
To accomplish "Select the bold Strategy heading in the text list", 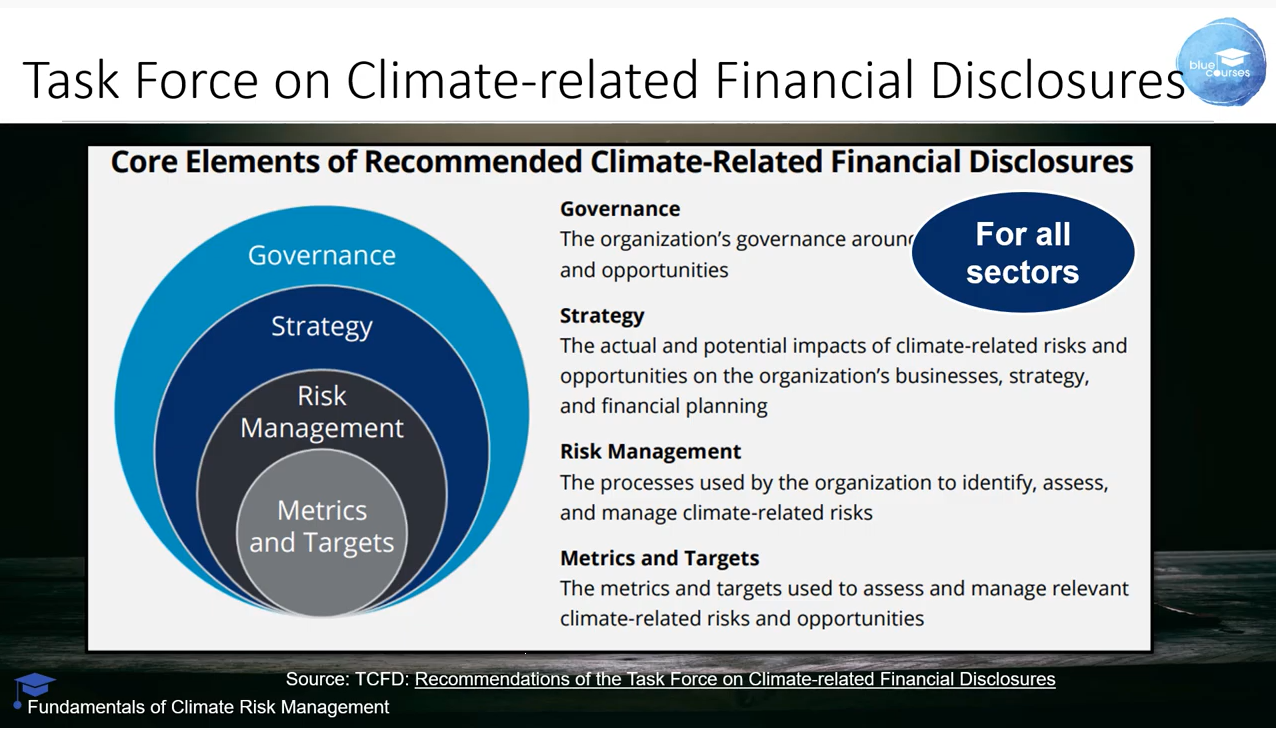I will point(602,316).
